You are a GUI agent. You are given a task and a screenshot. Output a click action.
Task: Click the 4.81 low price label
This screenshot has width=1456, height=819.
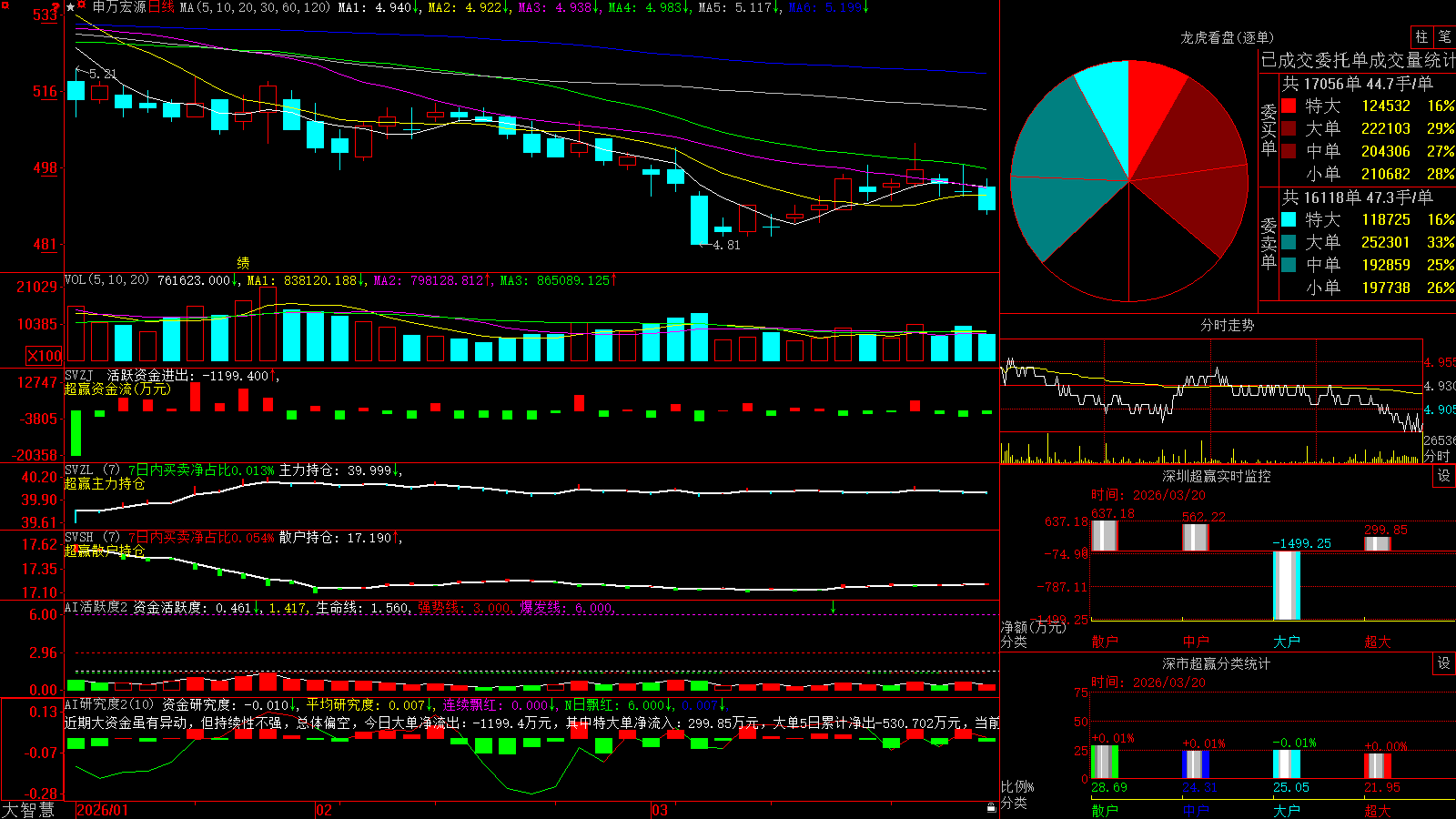pyautogui.click(x=725, y=245)
